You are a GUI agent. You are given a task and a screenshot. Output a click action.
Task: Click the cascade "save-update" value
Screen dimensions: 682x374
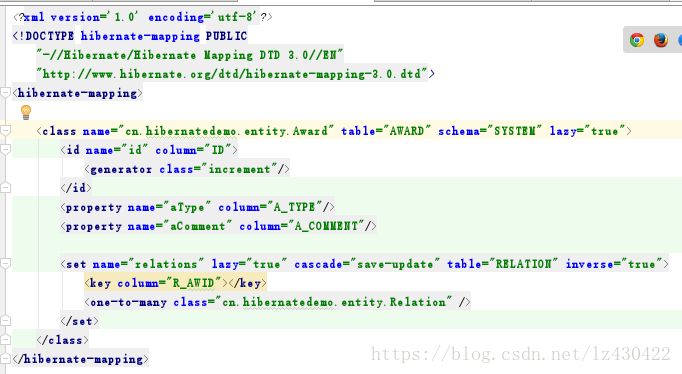click(395, 264)
